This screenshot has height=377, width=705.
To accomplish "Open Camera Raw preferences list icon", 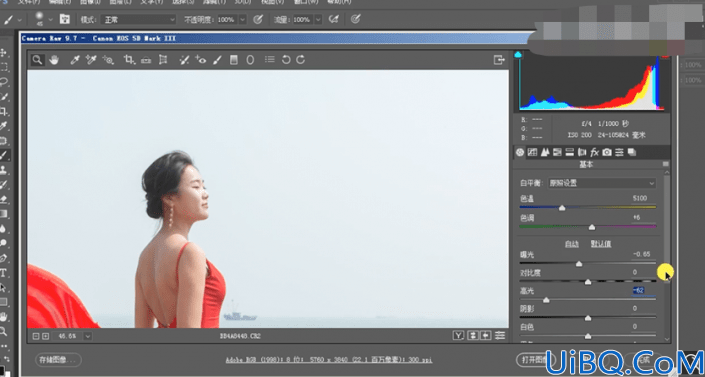I will (270, 59).
